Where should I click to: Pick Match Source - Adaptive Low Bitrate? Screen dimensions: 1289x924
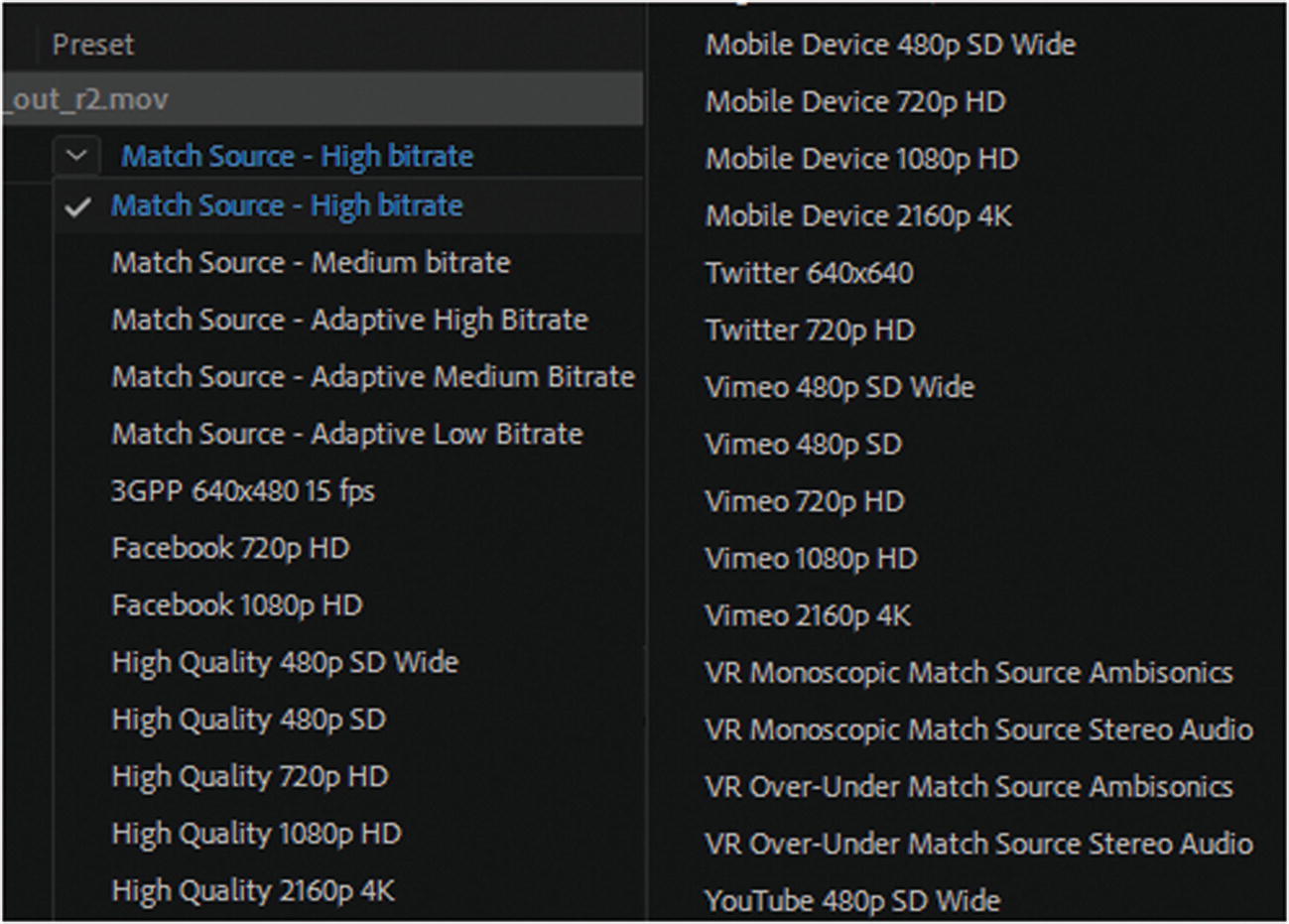pos(347,434)
